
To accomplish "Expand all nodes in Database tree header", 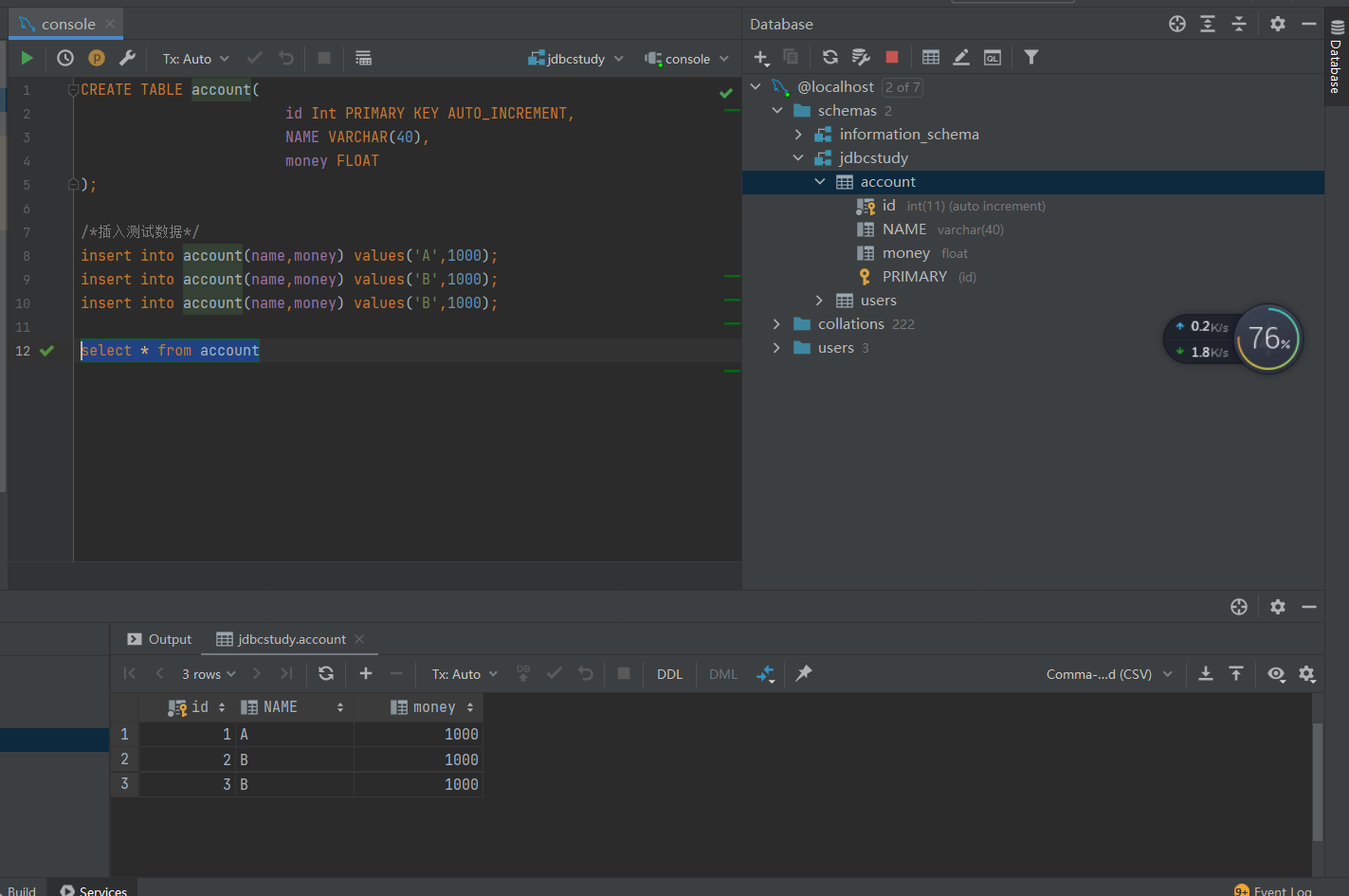I will [1208, 24].
